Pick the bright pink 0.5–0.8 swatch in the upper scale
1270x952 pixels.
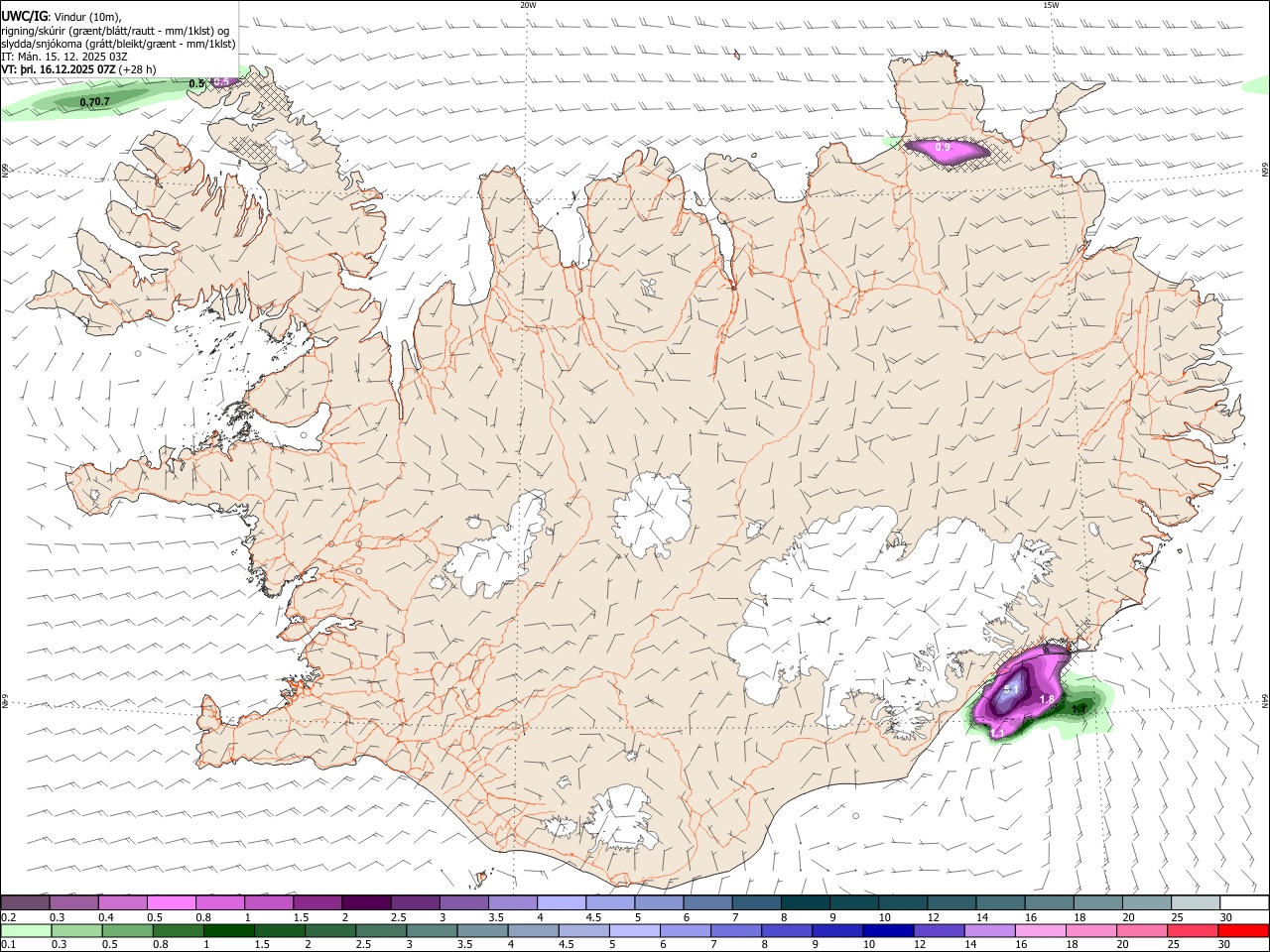(x=171, y=902)
